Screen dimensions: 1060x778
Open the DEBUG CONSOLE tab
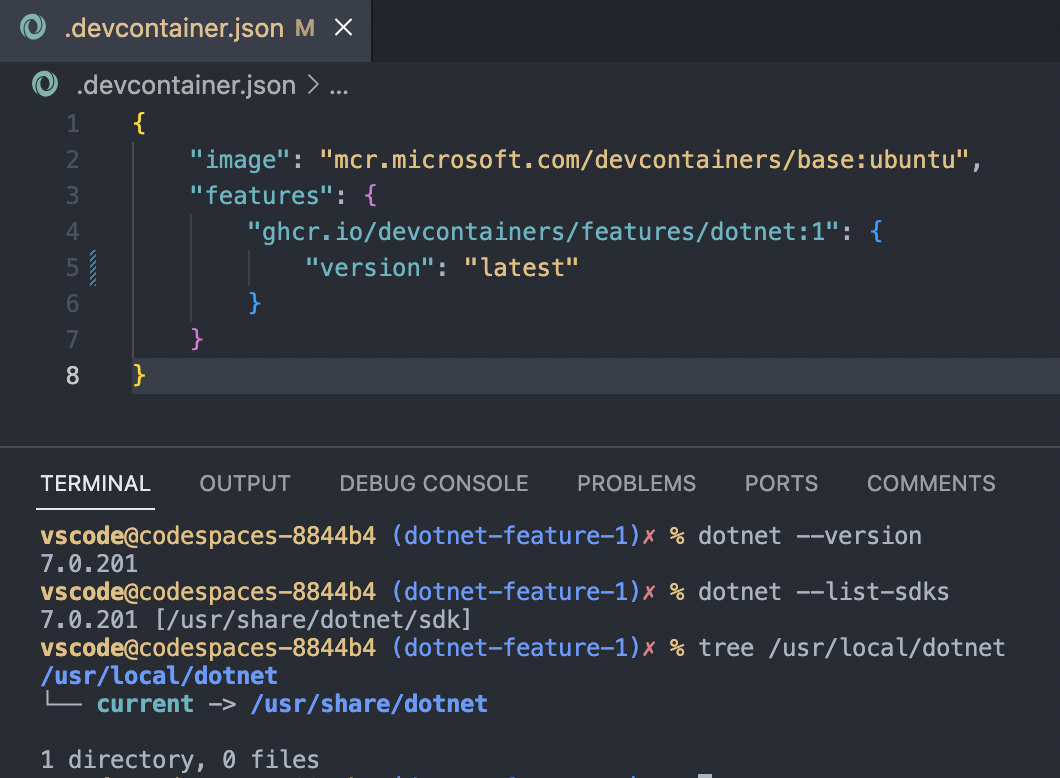434,483
